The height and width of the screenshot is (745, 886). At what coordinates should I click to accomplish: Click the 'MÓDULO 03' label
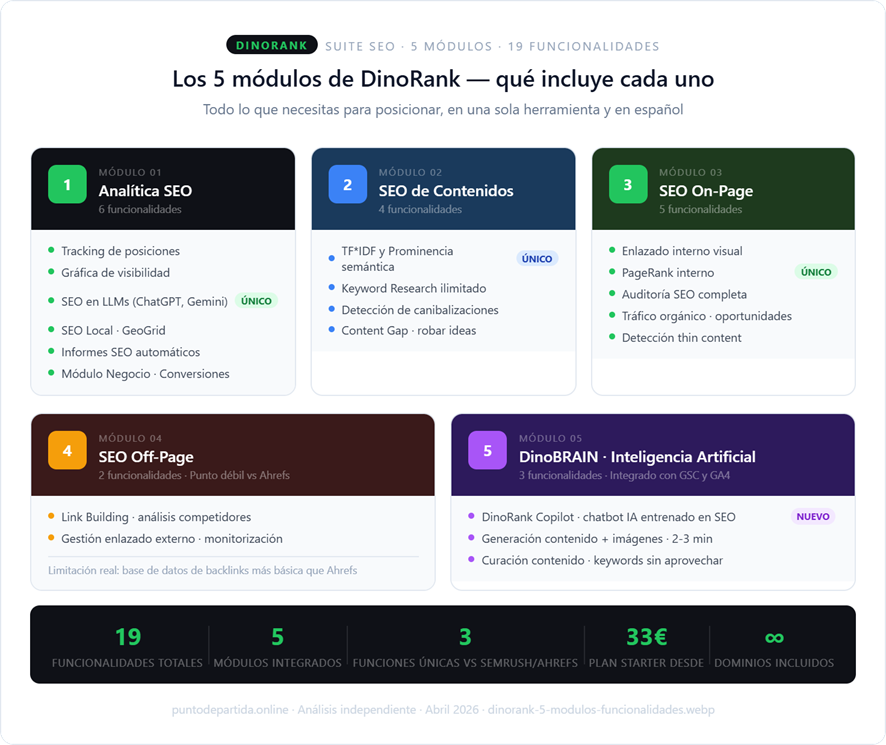(690, 172)
